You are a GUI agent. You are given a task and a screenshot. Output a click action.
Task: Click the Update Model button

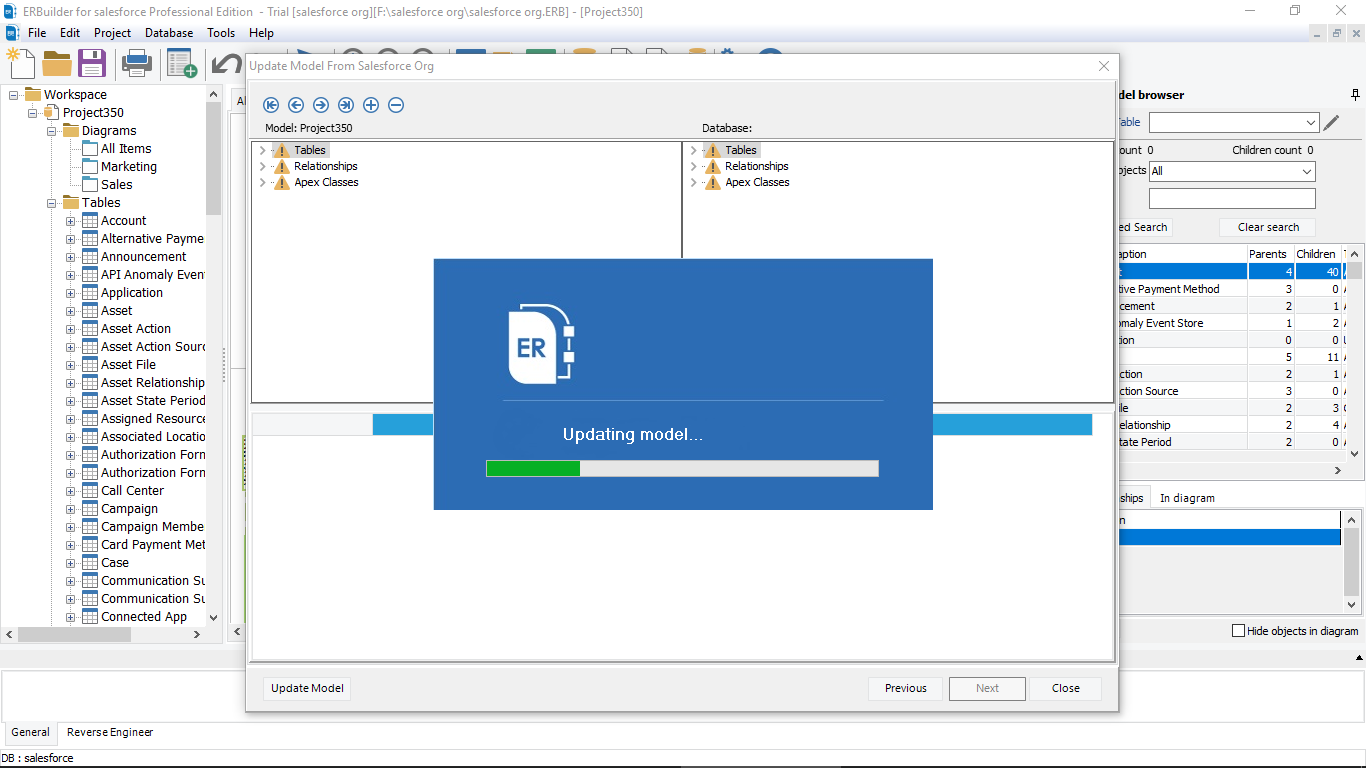point(307,688)
